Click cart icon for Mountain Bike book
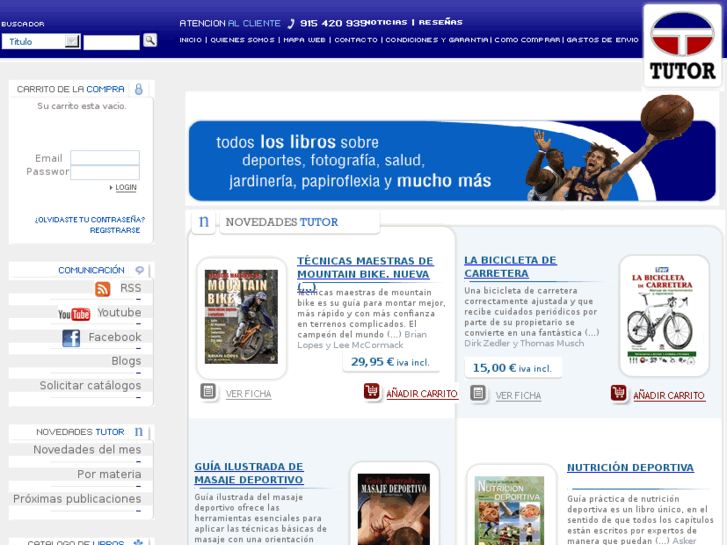 pyautogui.click(x=371, y=391)
